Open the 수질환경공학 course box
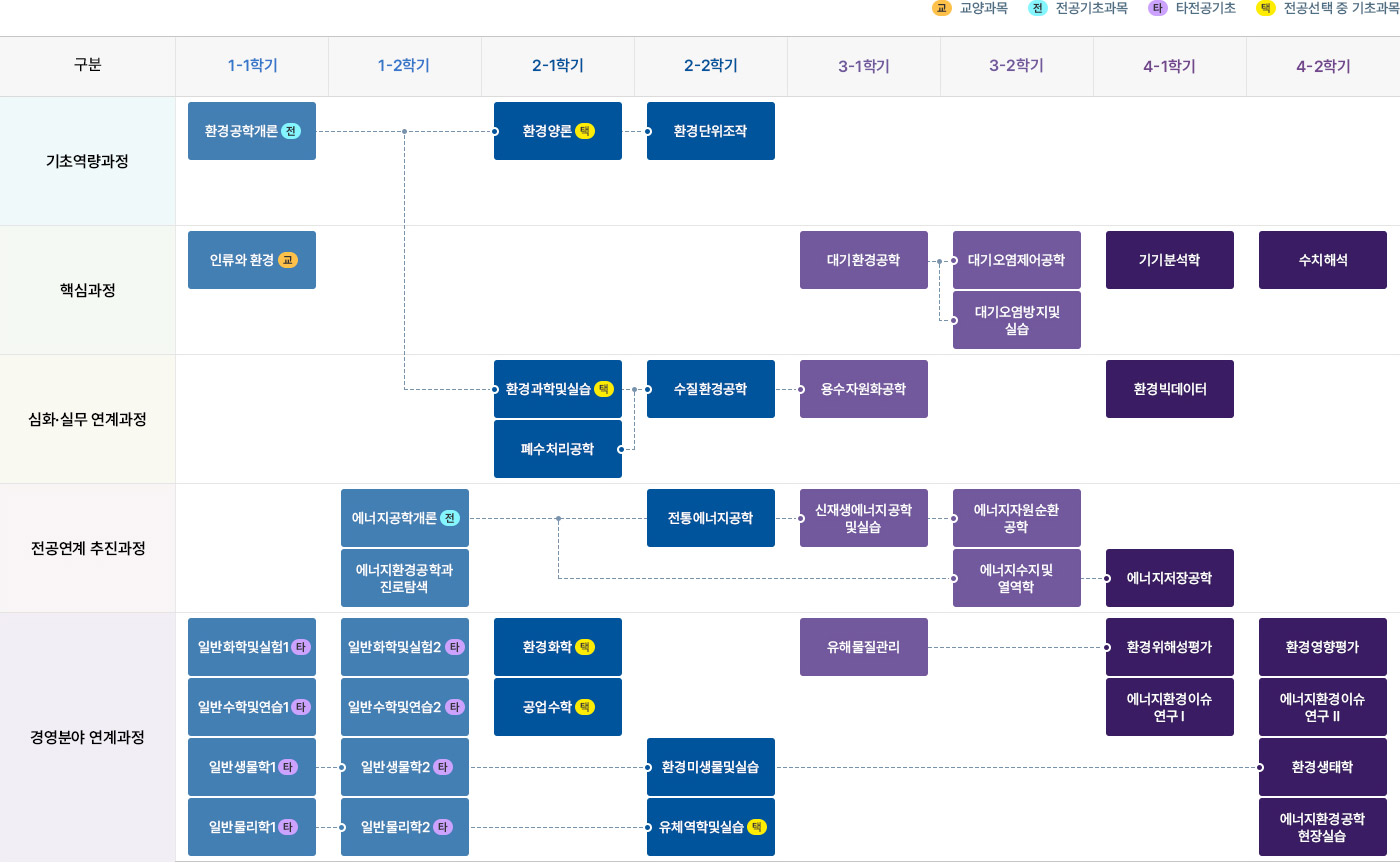1400x863 pixels. coord(711,389)
